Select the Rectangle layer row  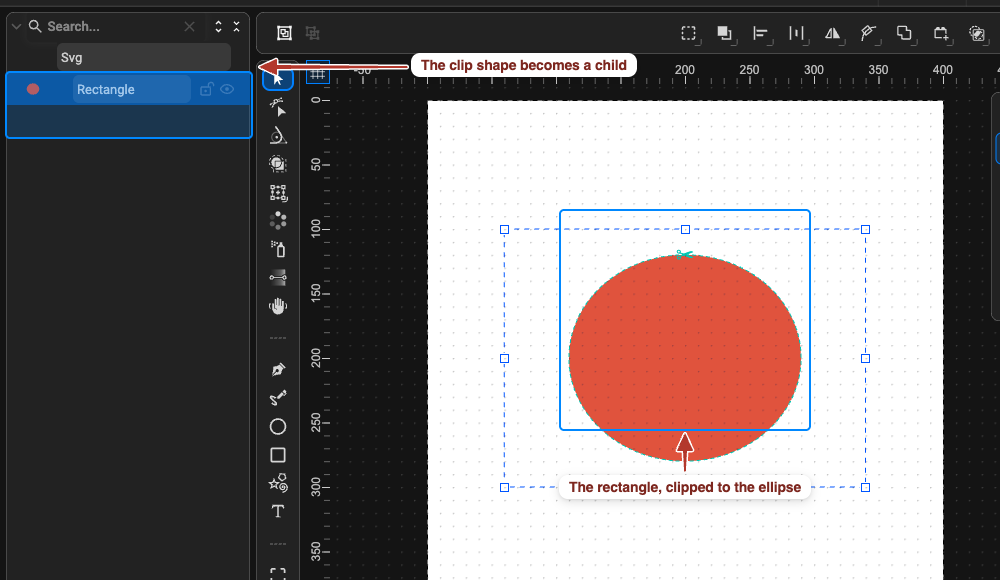click(129, 89)
